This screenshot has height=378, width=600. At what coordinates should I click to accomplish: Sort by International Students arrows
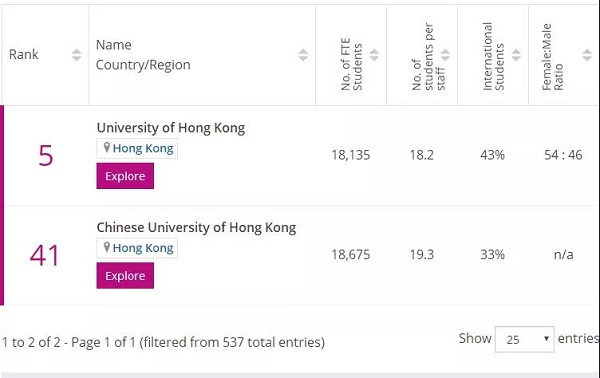pyautogui.click(x=516, y=55)
